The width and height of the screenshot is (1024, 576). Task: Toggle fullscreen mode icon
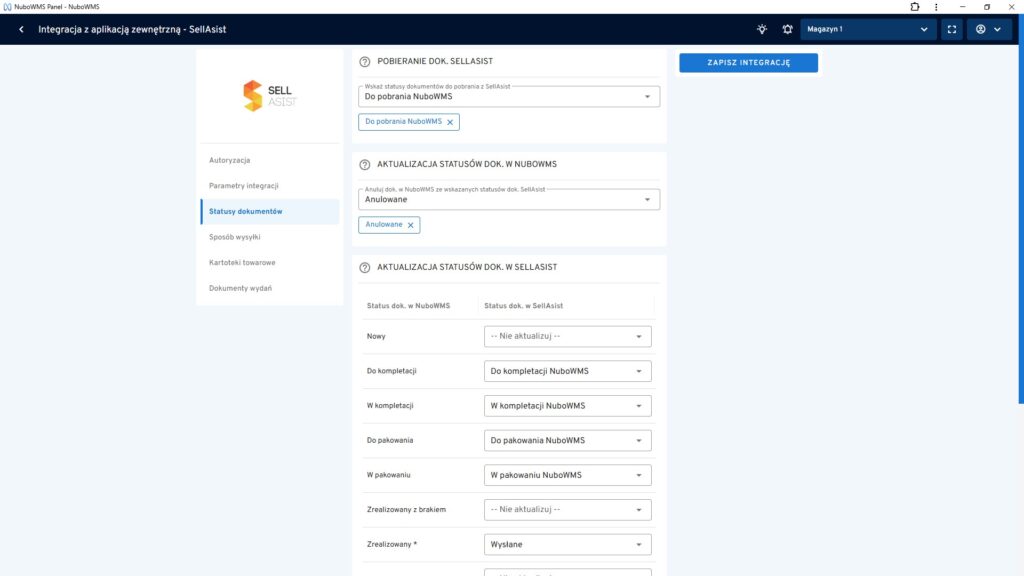[x=951, y=29]
